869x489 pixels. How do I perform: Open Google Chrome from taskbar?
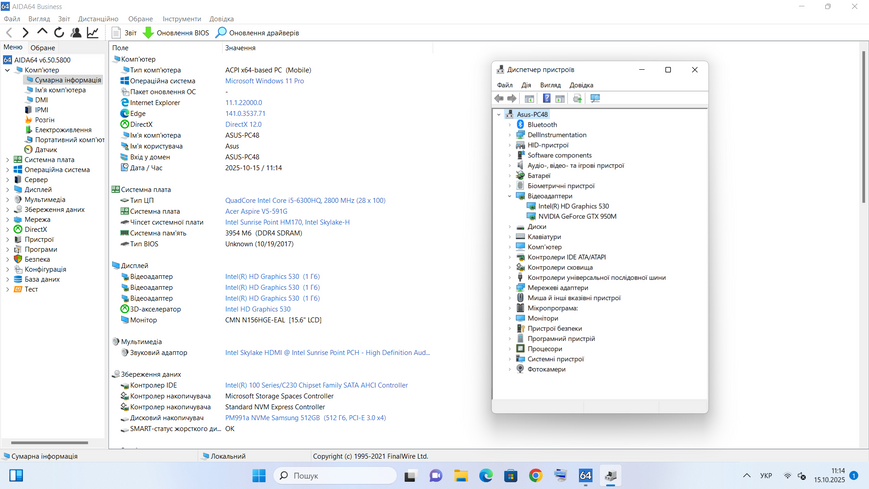pyautogui.click(x=535, y=476)
